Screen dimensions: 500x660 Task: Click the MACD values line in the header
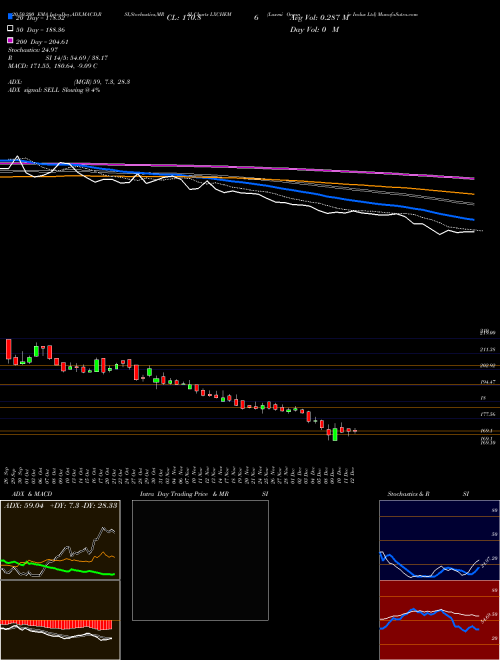click(x=53, y=66)
